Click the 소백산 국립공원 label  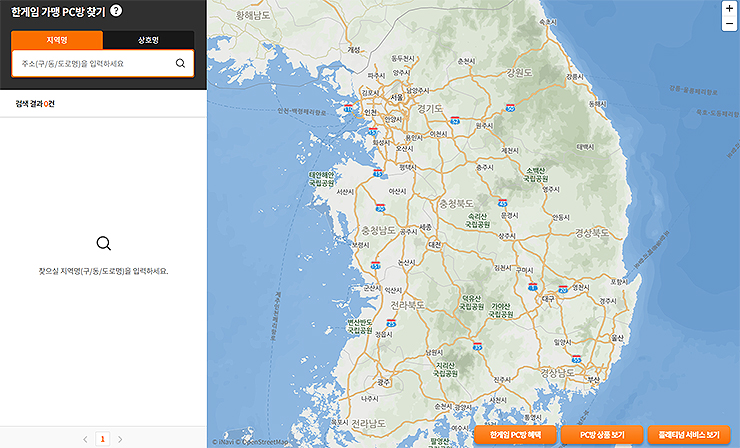coord(536,174)
